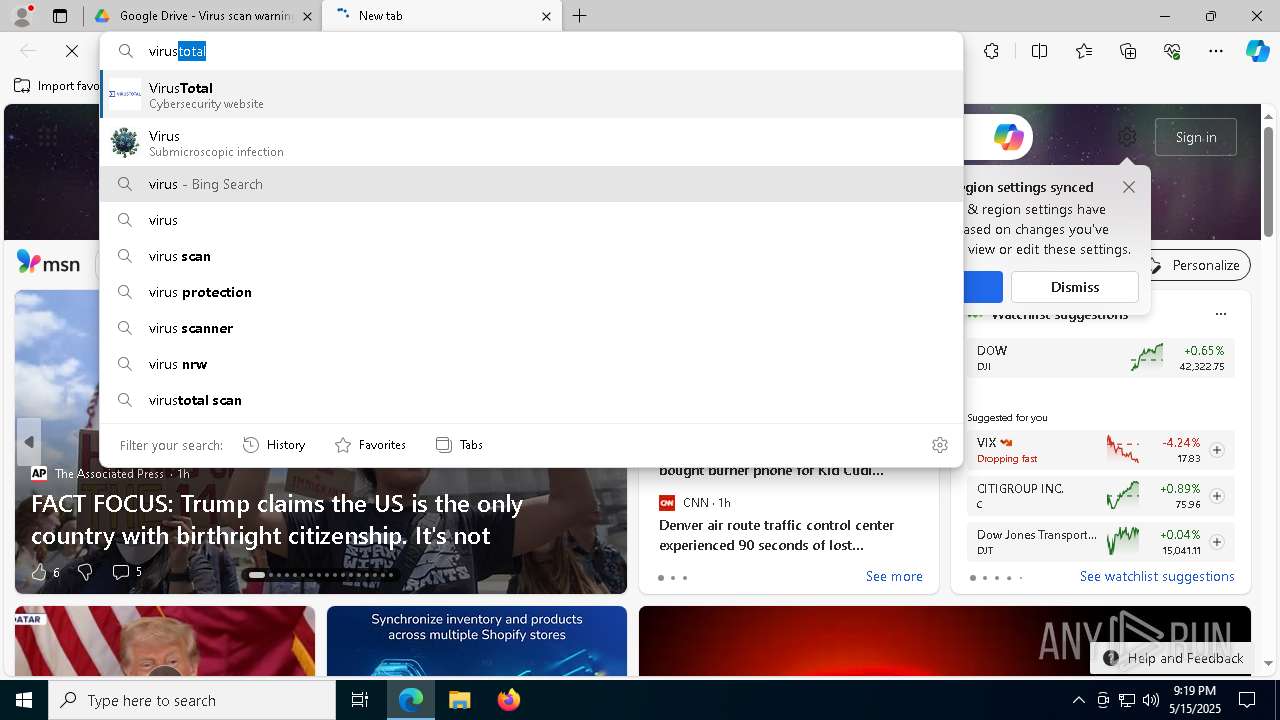Open Shopify inventory sync ad thumbnail

[x=477, y=641]
